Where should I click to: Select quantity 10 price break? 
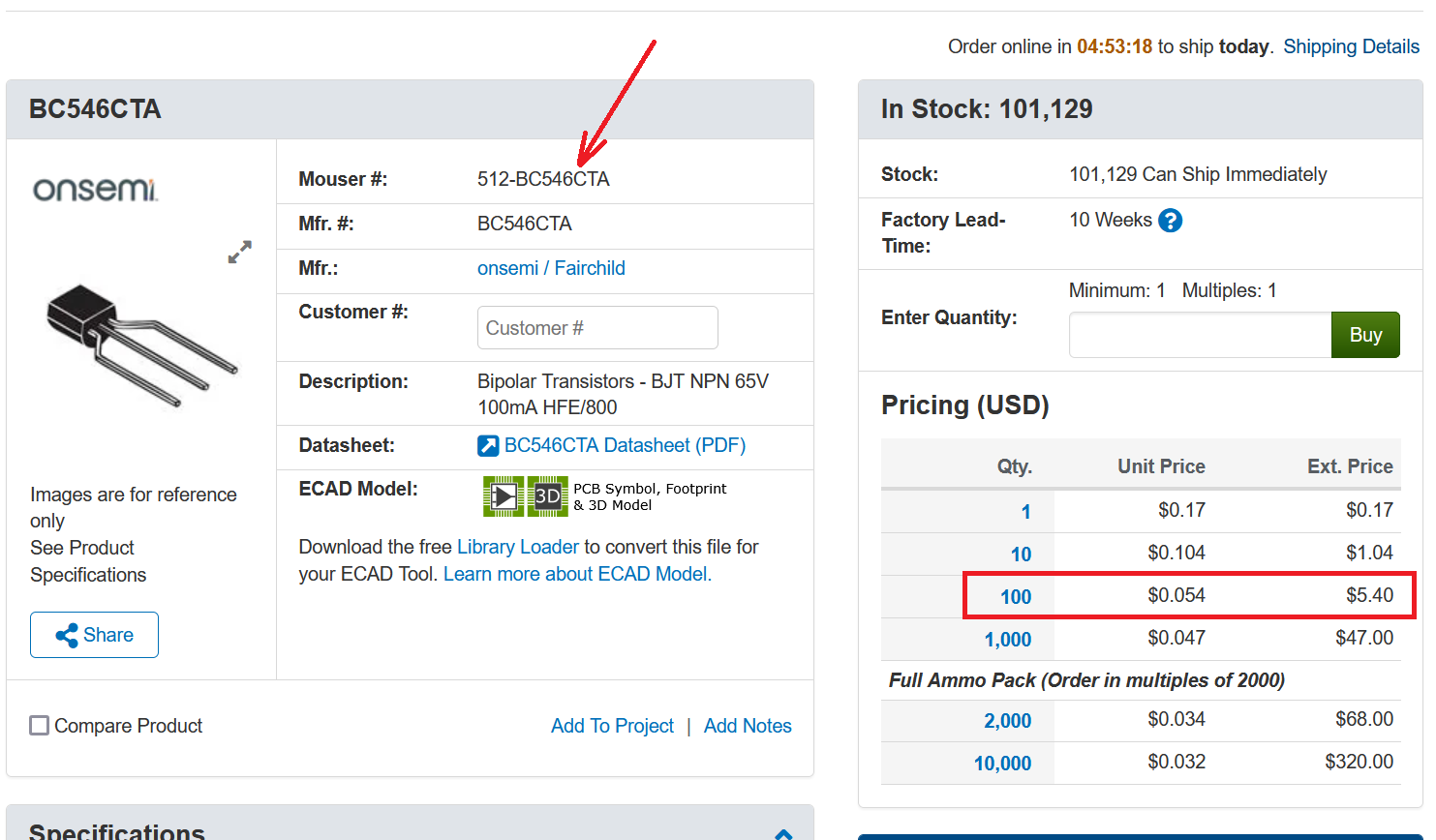1021,555
